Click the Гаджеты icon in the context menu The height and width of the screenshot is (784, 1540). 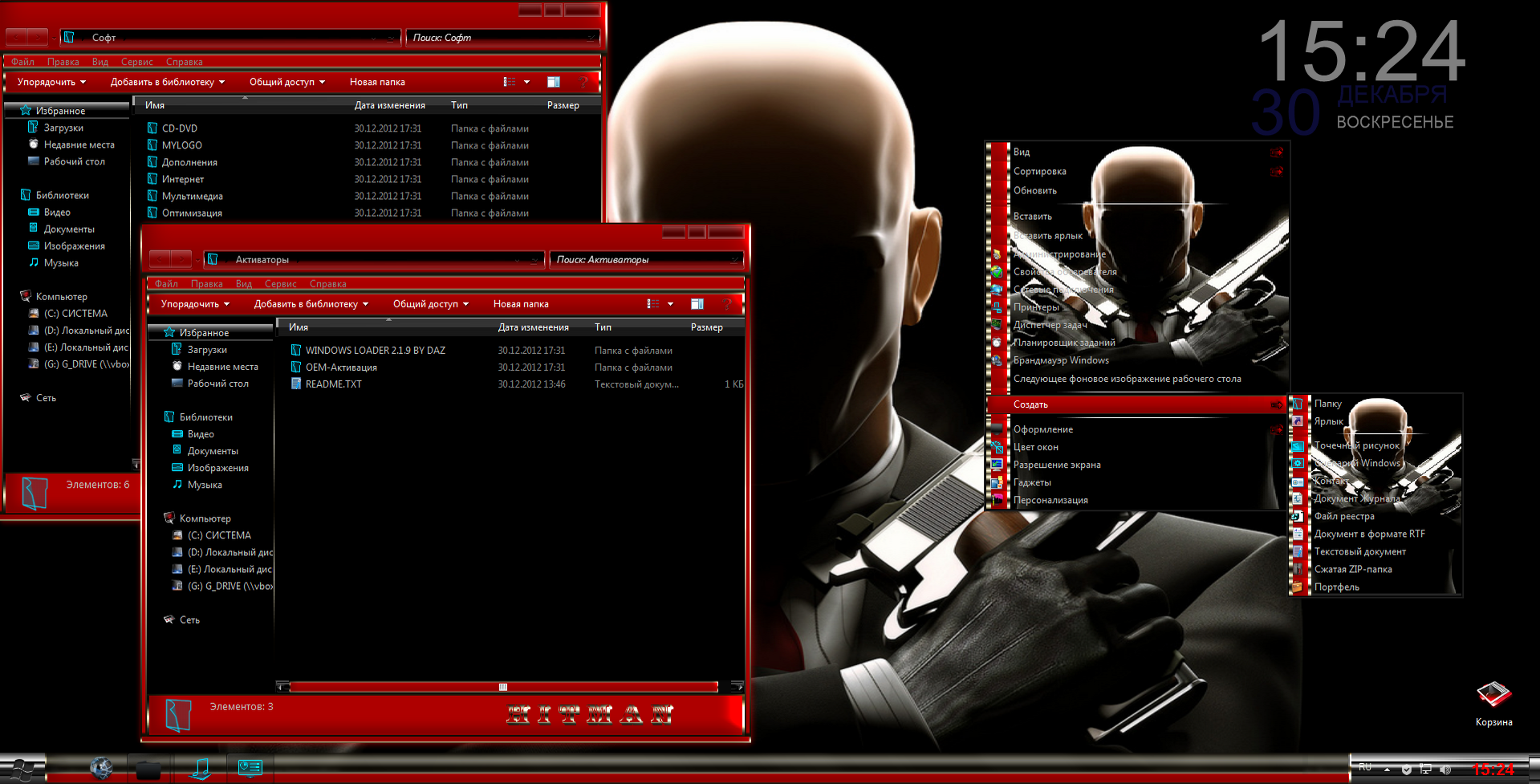(997, 482)
